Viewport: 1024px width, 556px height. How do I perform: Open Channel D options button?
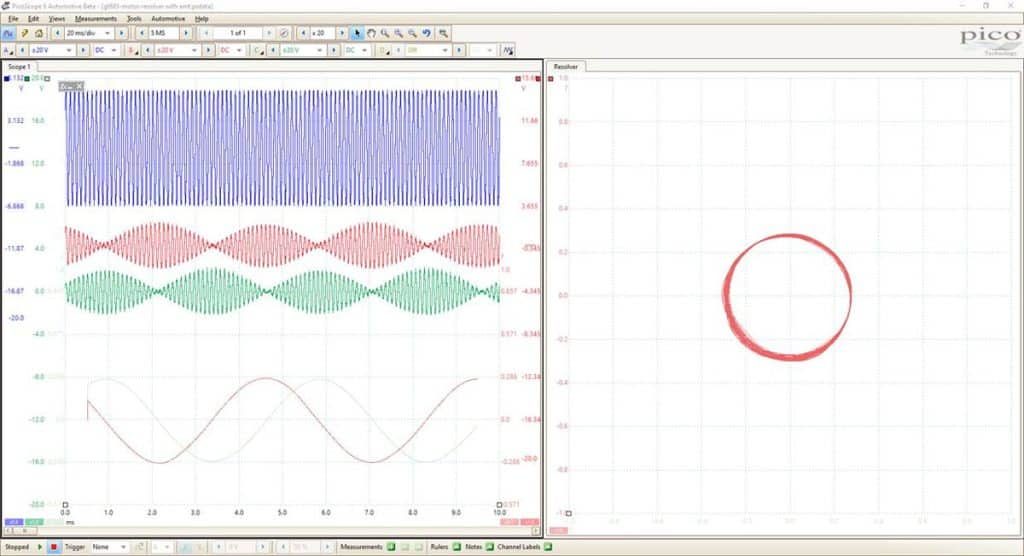coord(383,50)
